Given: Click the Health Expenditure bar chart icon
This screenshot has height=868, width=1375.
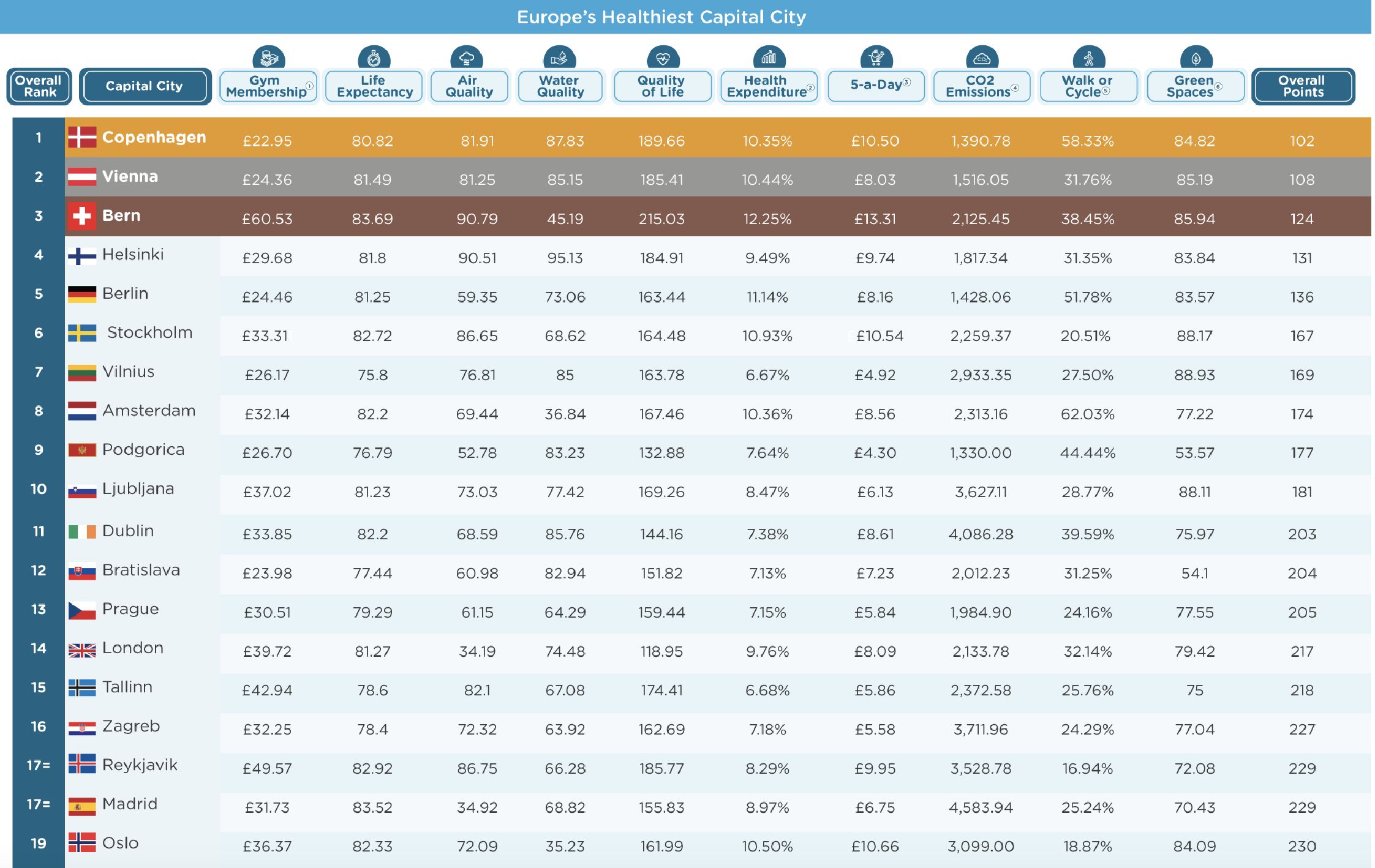Looking at the screenshot, I should tap(769, 59).
